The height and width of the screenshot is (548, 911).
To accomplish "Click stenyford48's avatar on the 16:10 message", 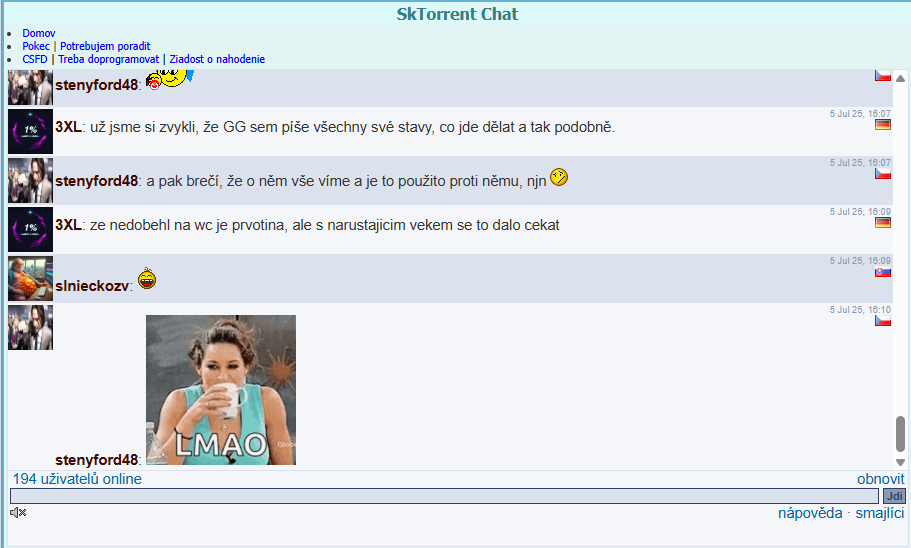I will 30,328.
